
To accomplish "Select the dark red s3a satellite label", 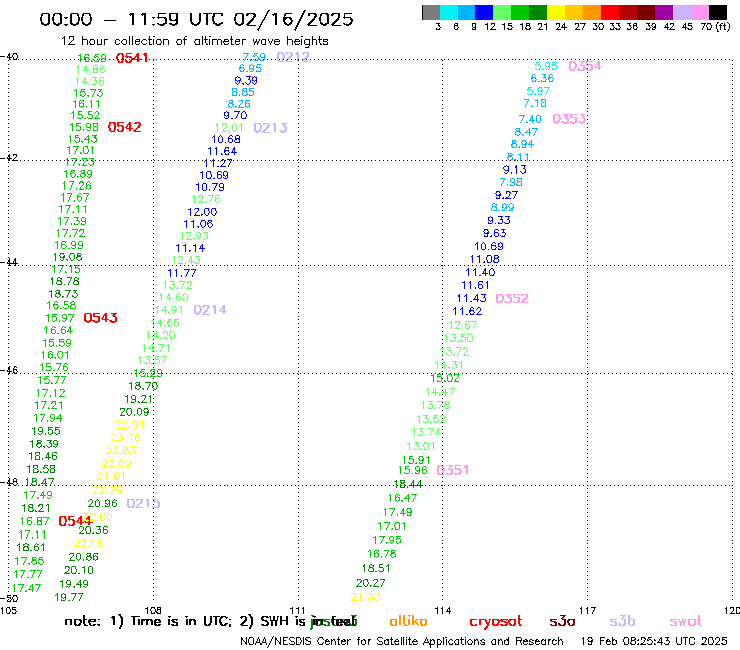I will [x=562, y=621].
